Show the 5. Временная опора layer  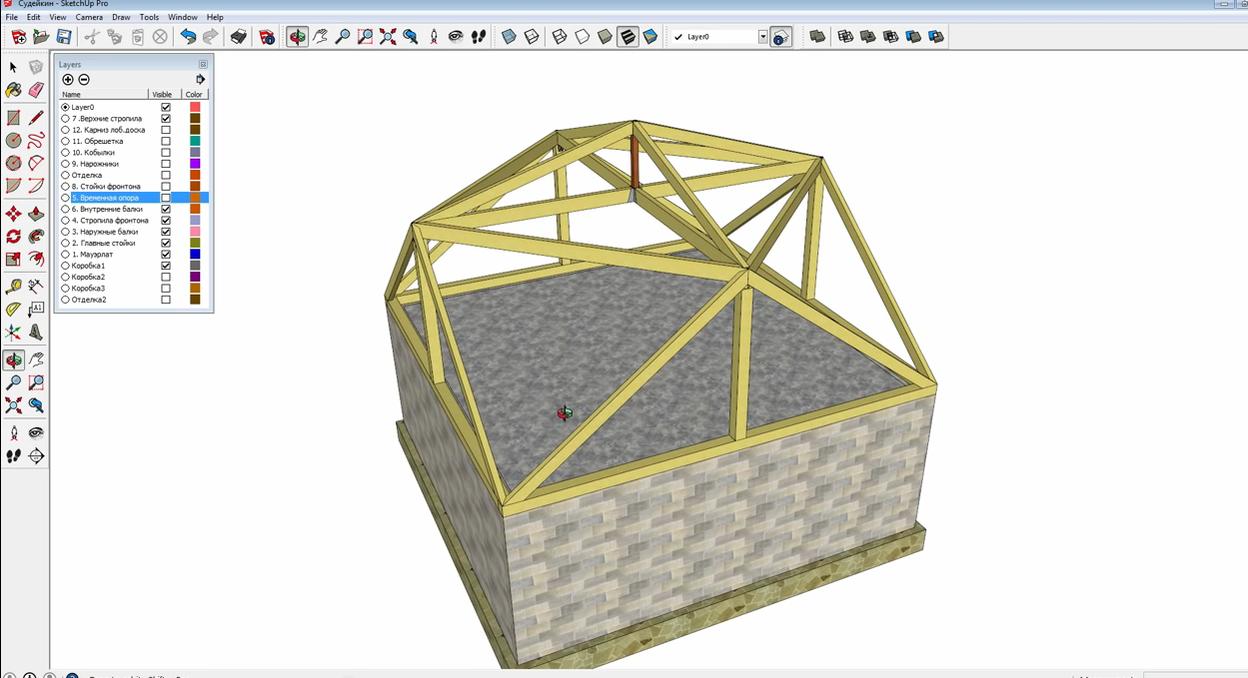click(166, 198)
